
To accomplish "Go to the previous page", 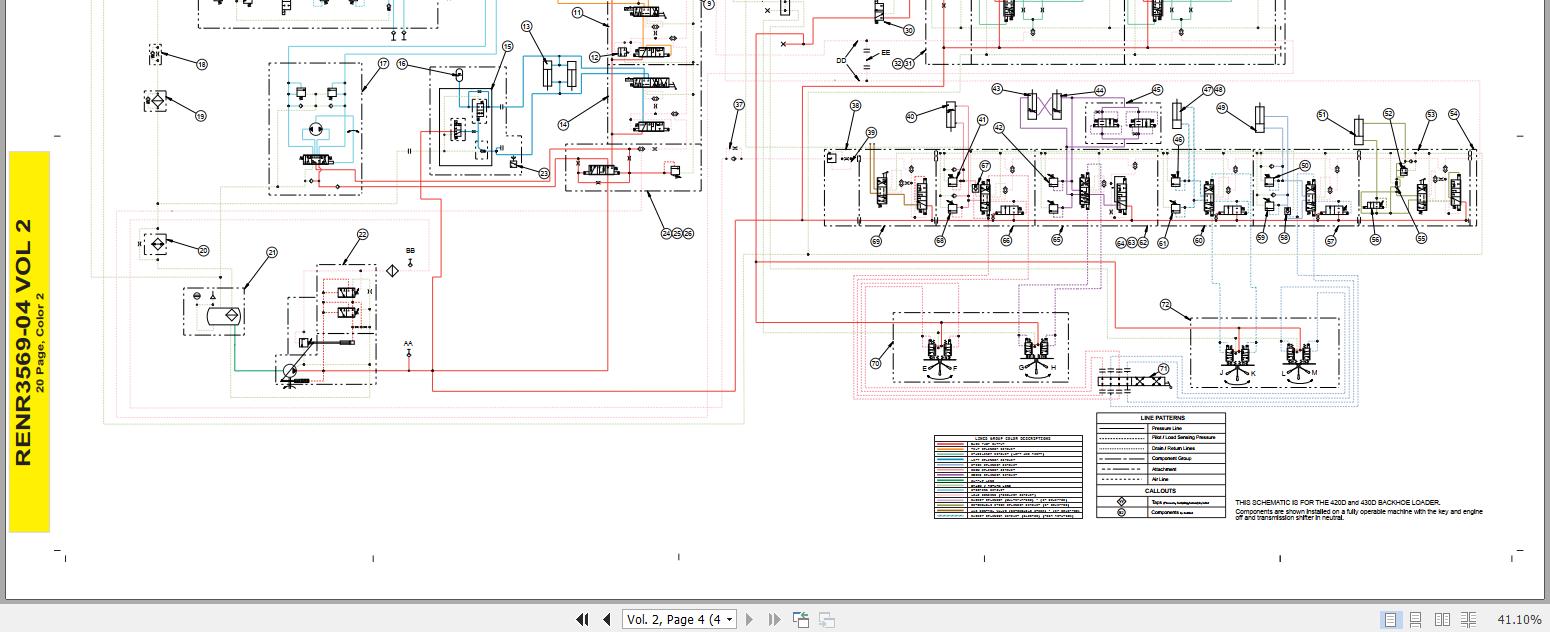I will 607,620.
